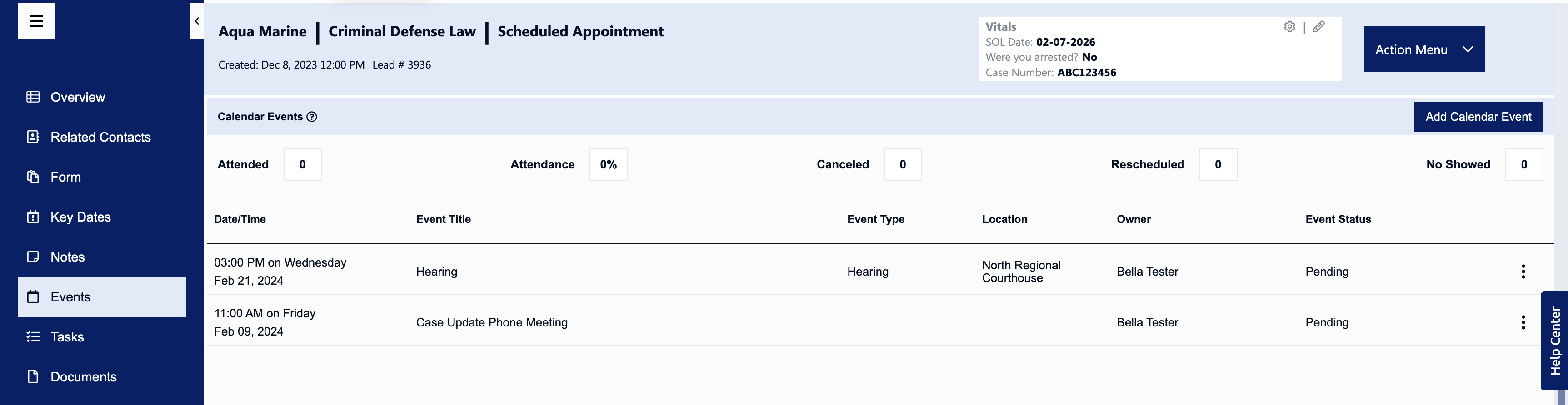Open the hamburger menu icon
The image size is (1568, 405).
click(x=36, y=21)
